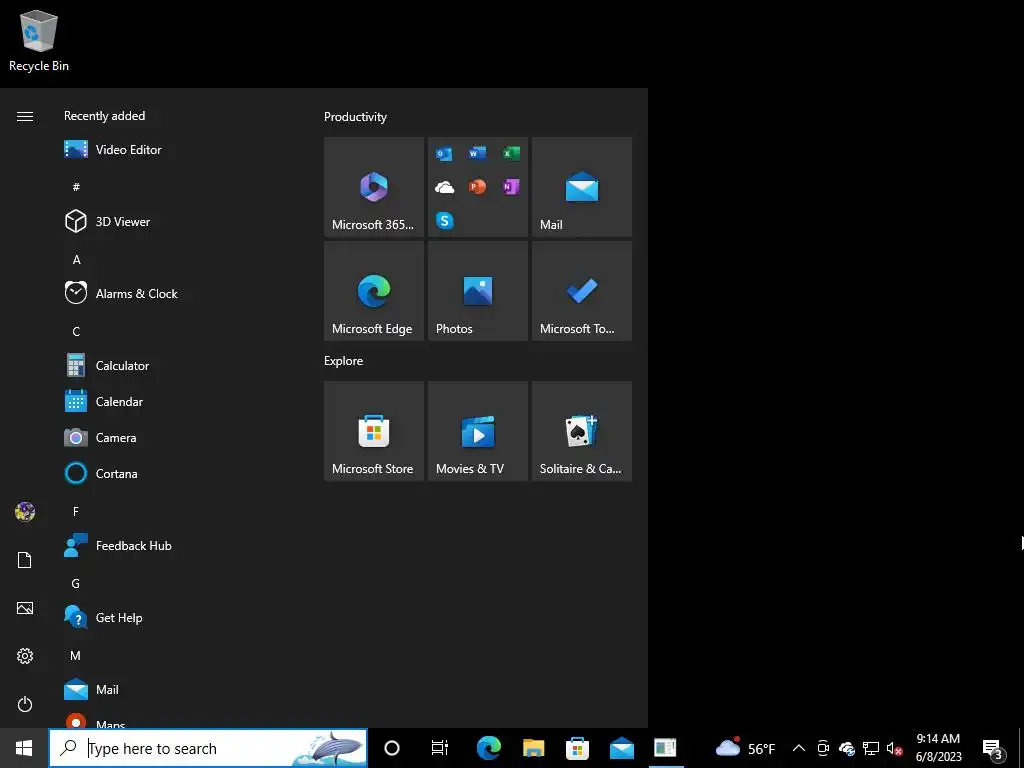Open Settings gear in Start sidebar
The height and width of the screenshot is (768, 1024).
[x=25, y=656]
